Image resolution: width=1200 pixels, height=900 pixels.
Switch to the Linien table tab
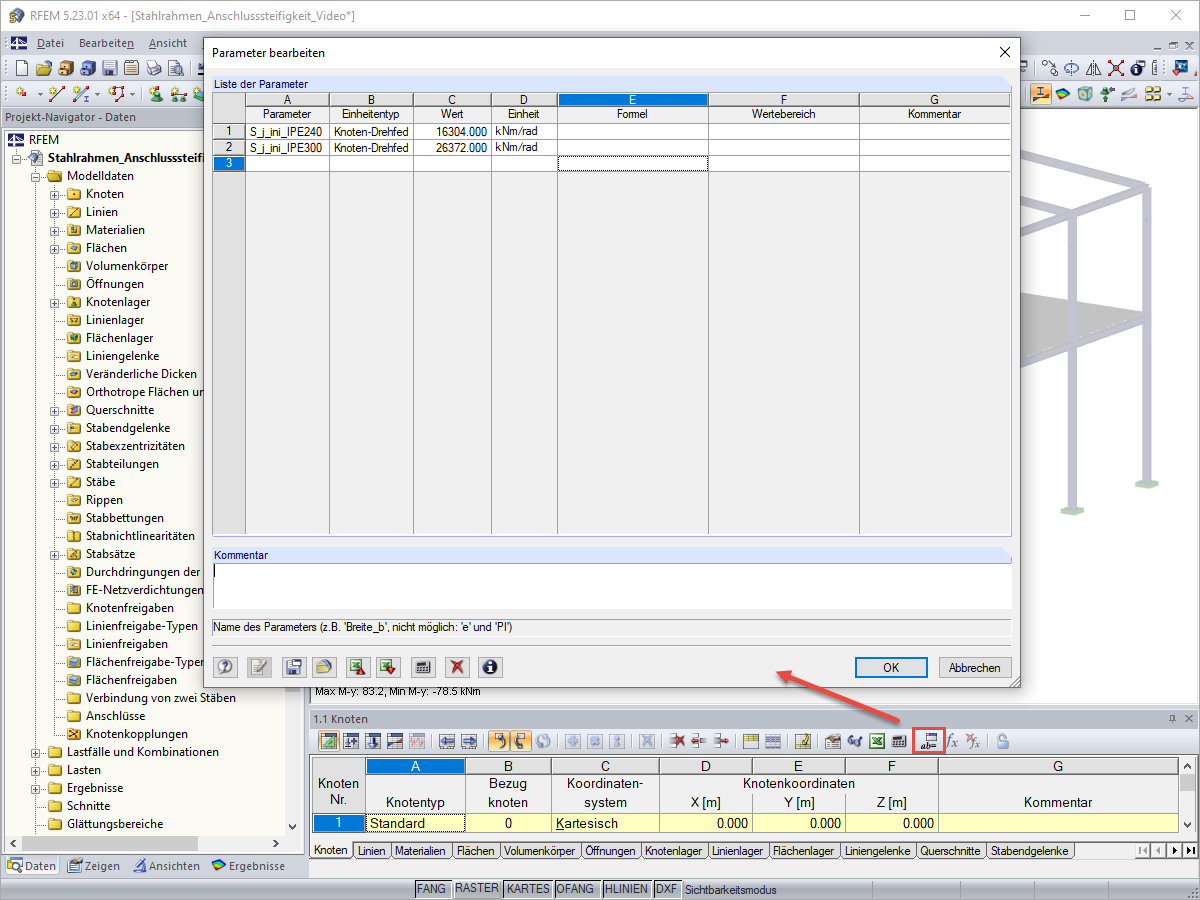click(370, 851)
